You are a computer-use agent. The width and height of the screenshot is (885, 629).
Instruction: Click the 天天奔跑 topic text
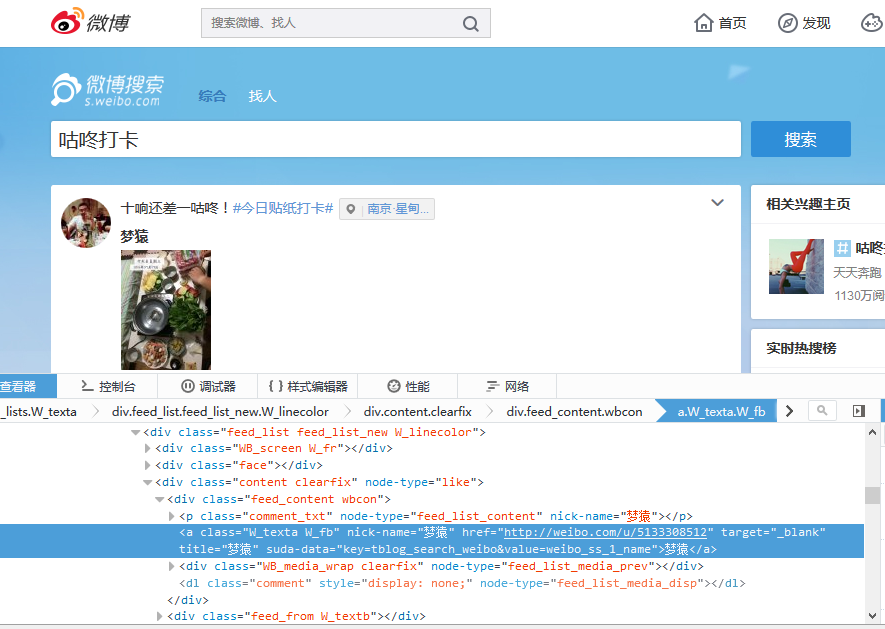tap(857, 273)
